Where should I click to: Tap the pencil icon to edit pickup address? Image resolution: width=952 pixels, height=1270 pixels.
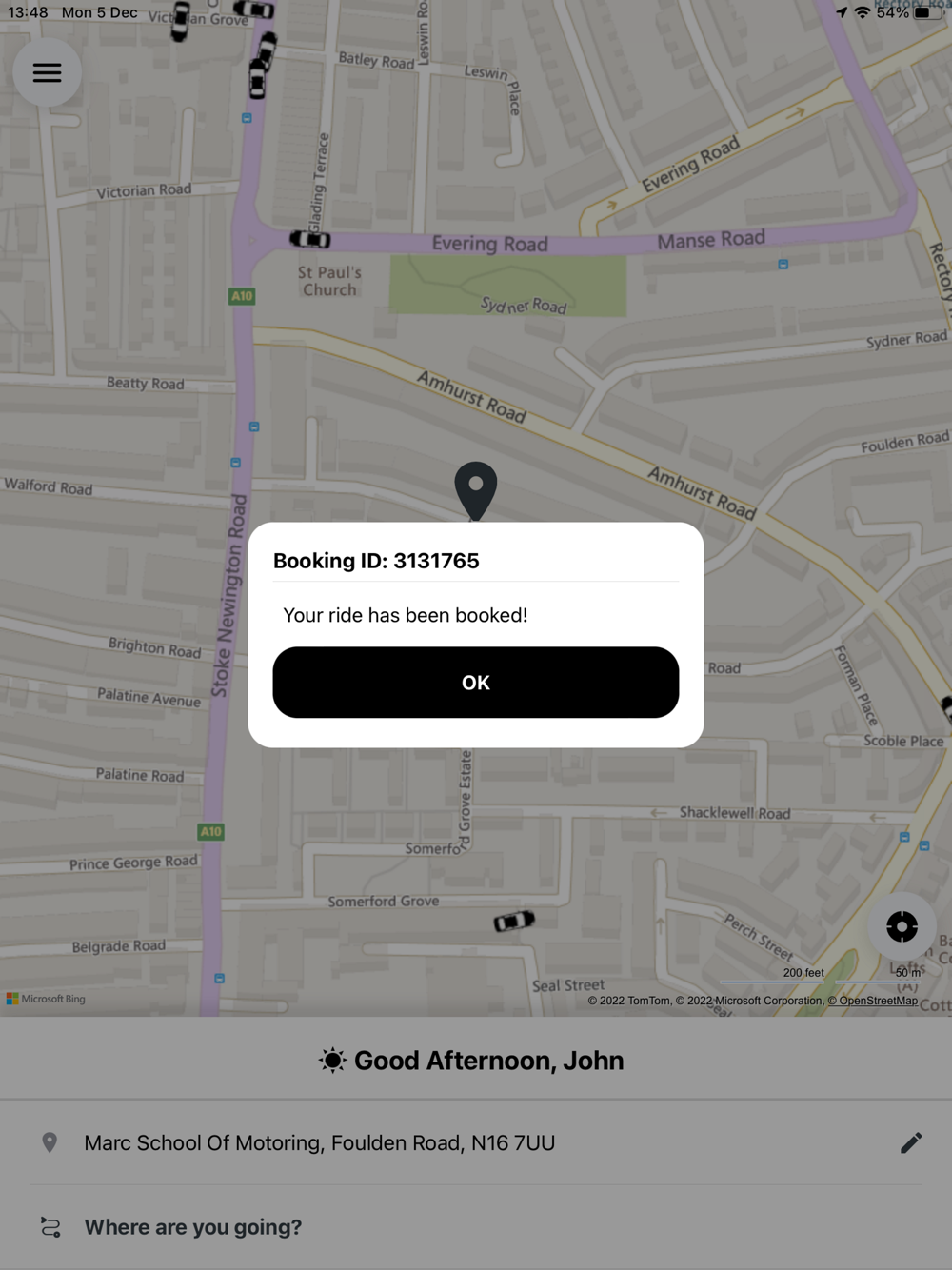(x=911, y=1142)
